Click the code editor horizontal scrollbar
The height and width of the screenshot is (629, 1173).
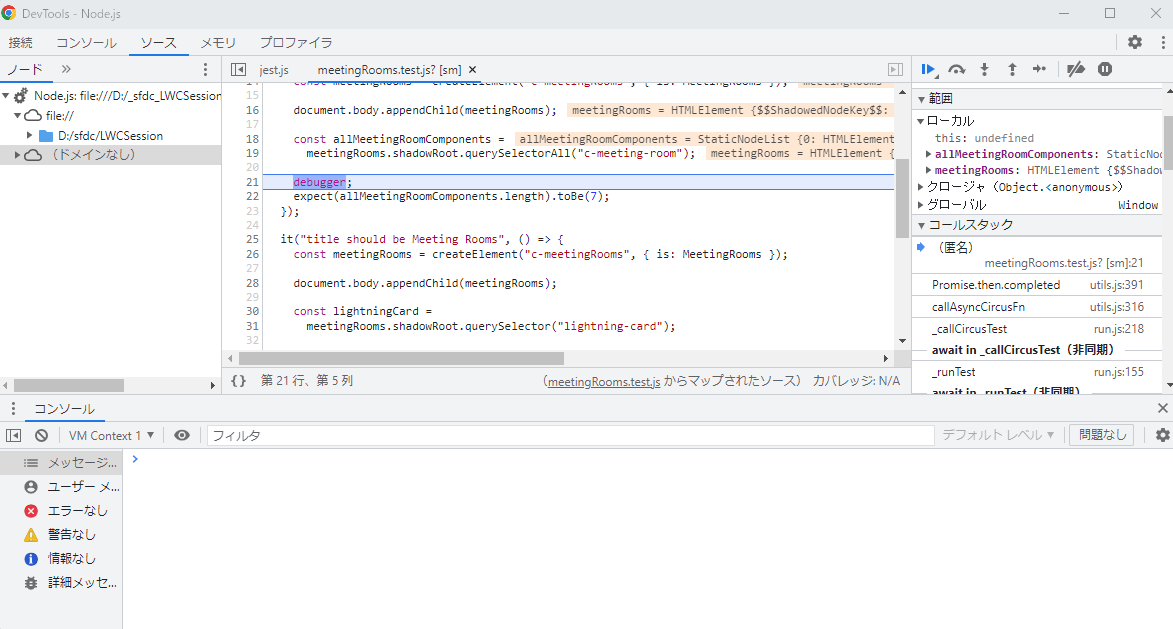click(401, 358)
